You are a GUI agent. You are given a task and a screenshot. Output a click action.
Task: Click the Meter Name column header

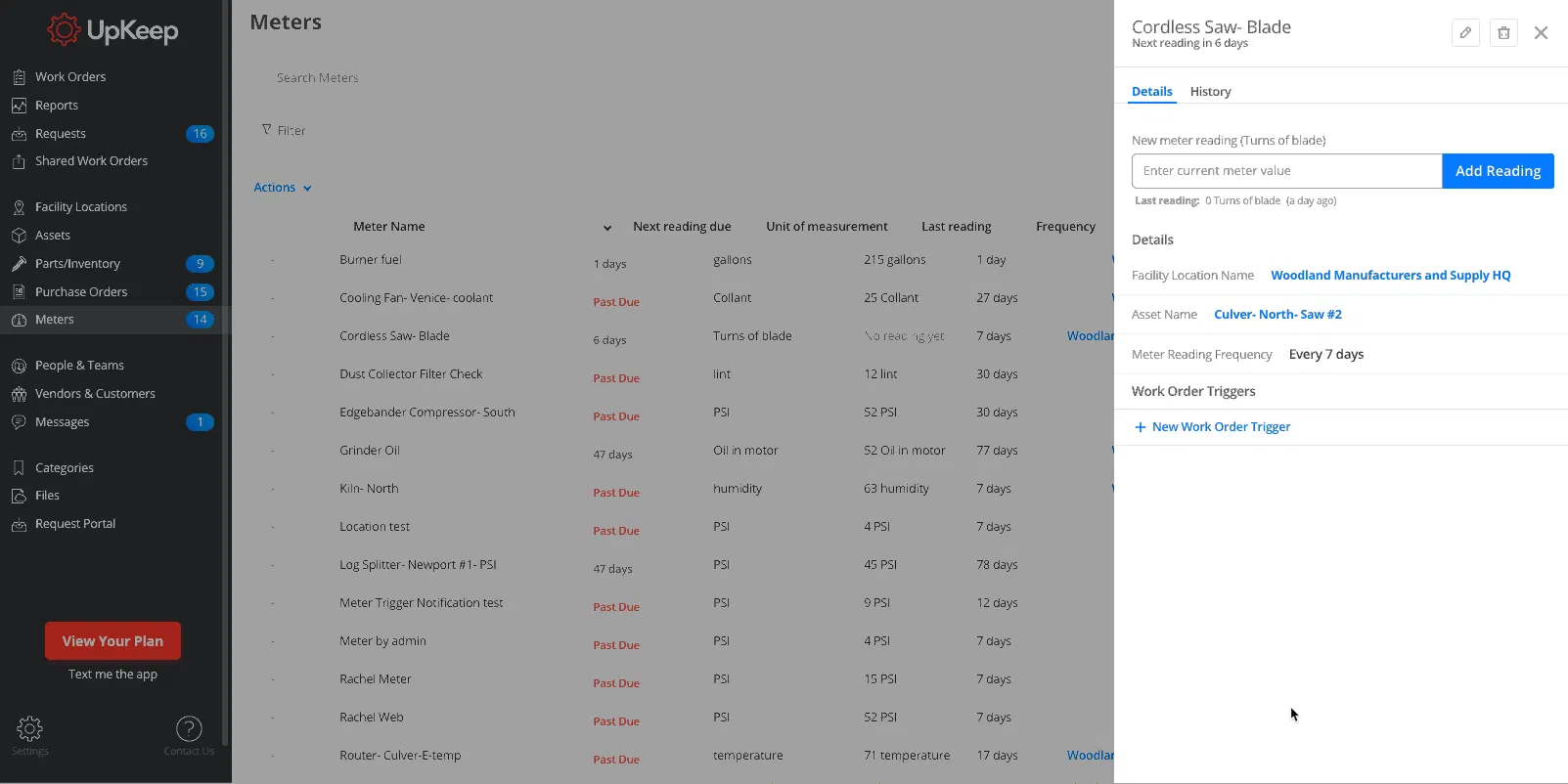(388, 227)
